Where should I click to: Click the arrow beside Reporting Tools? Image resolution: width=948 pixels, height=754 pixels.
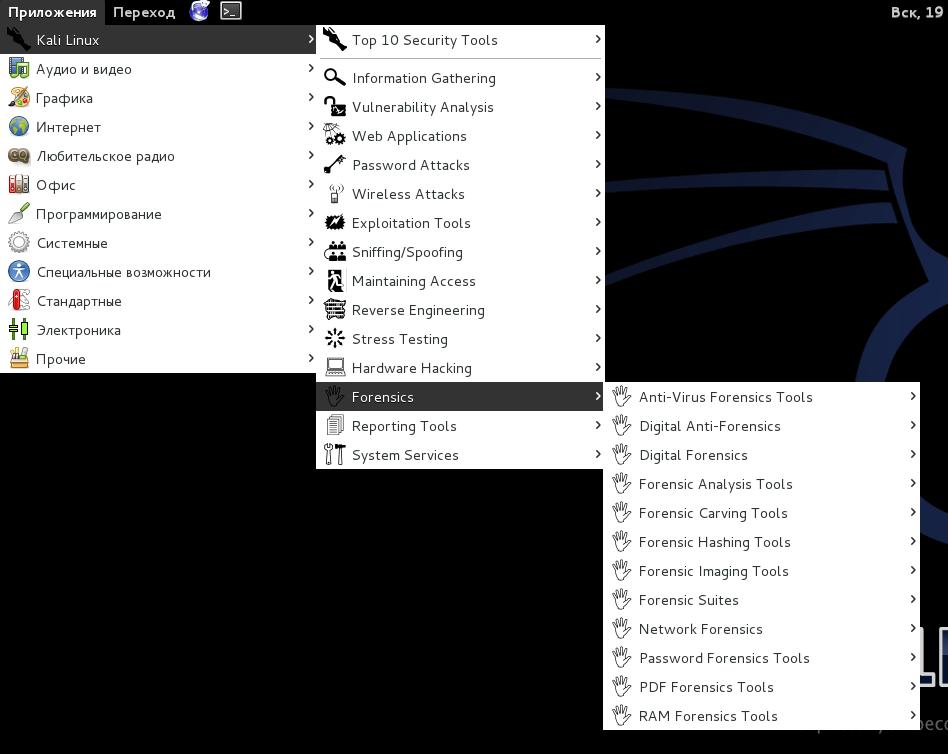click(597, 425)
